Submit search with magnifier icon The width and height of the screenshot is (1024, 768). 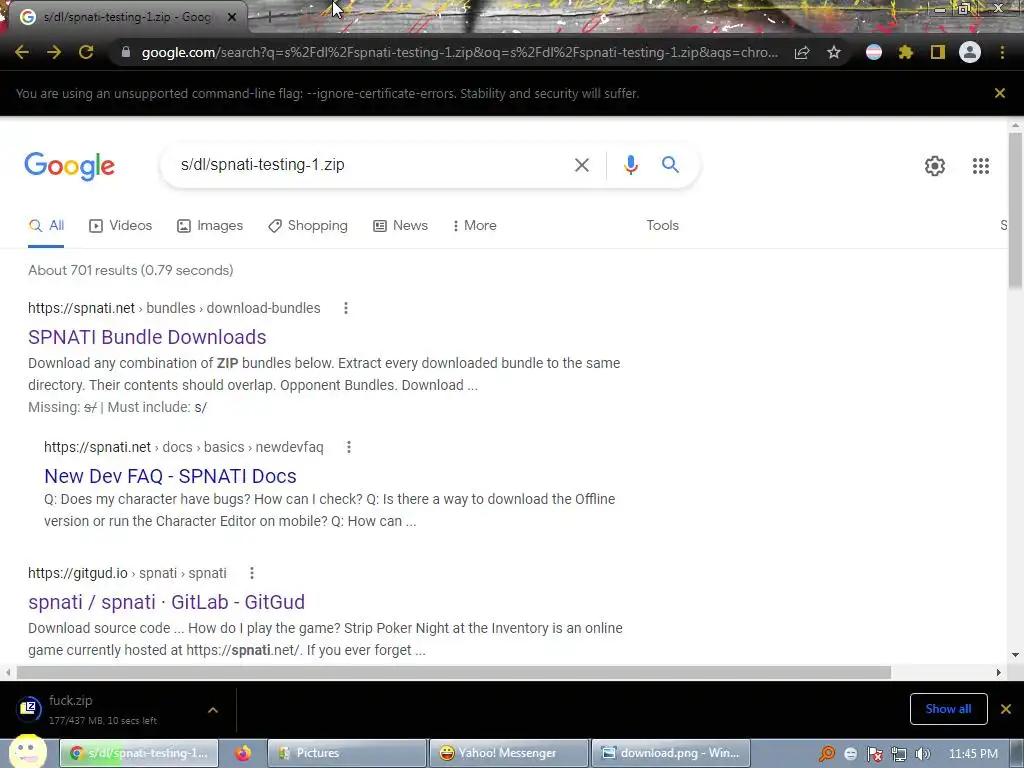[x=670, y=165]
